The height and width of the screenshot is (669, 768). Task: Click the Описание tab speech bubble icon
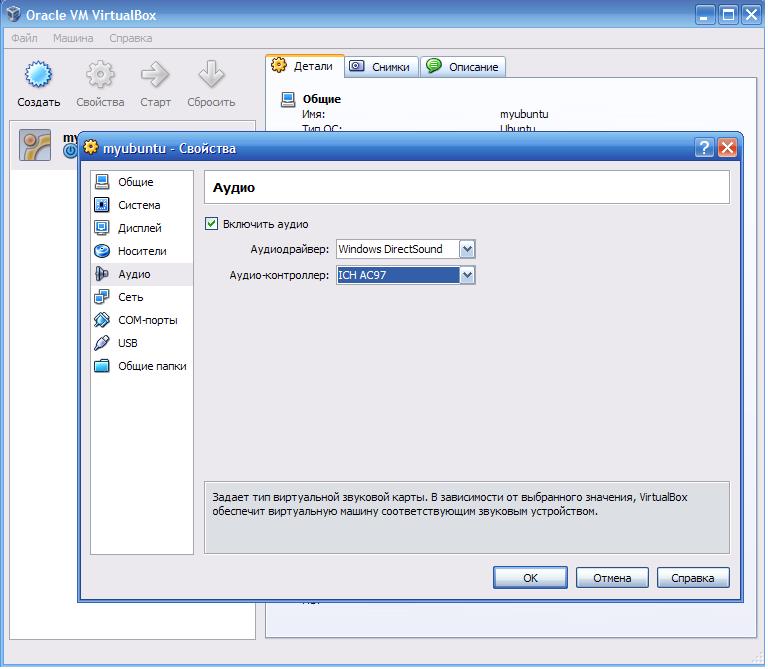[x=434, y=66]
